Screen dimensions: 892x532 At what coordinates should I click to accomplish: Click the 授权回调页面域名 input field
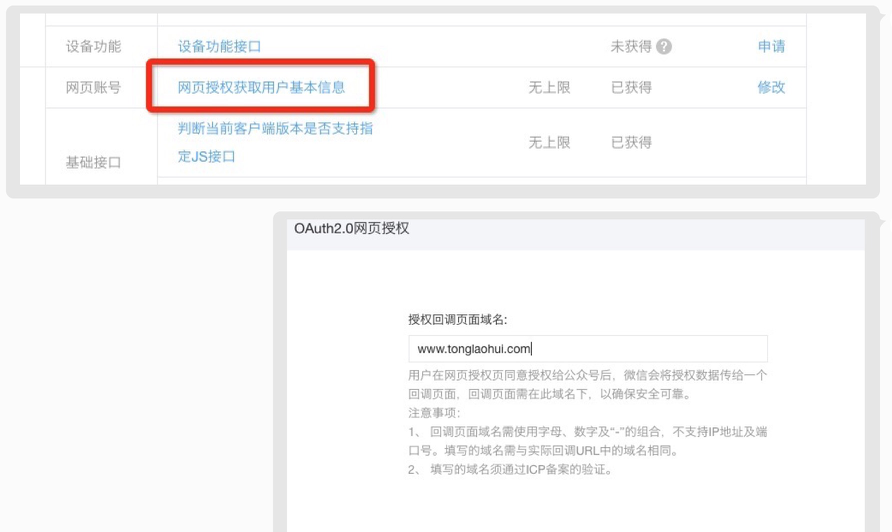coord(587,349)
